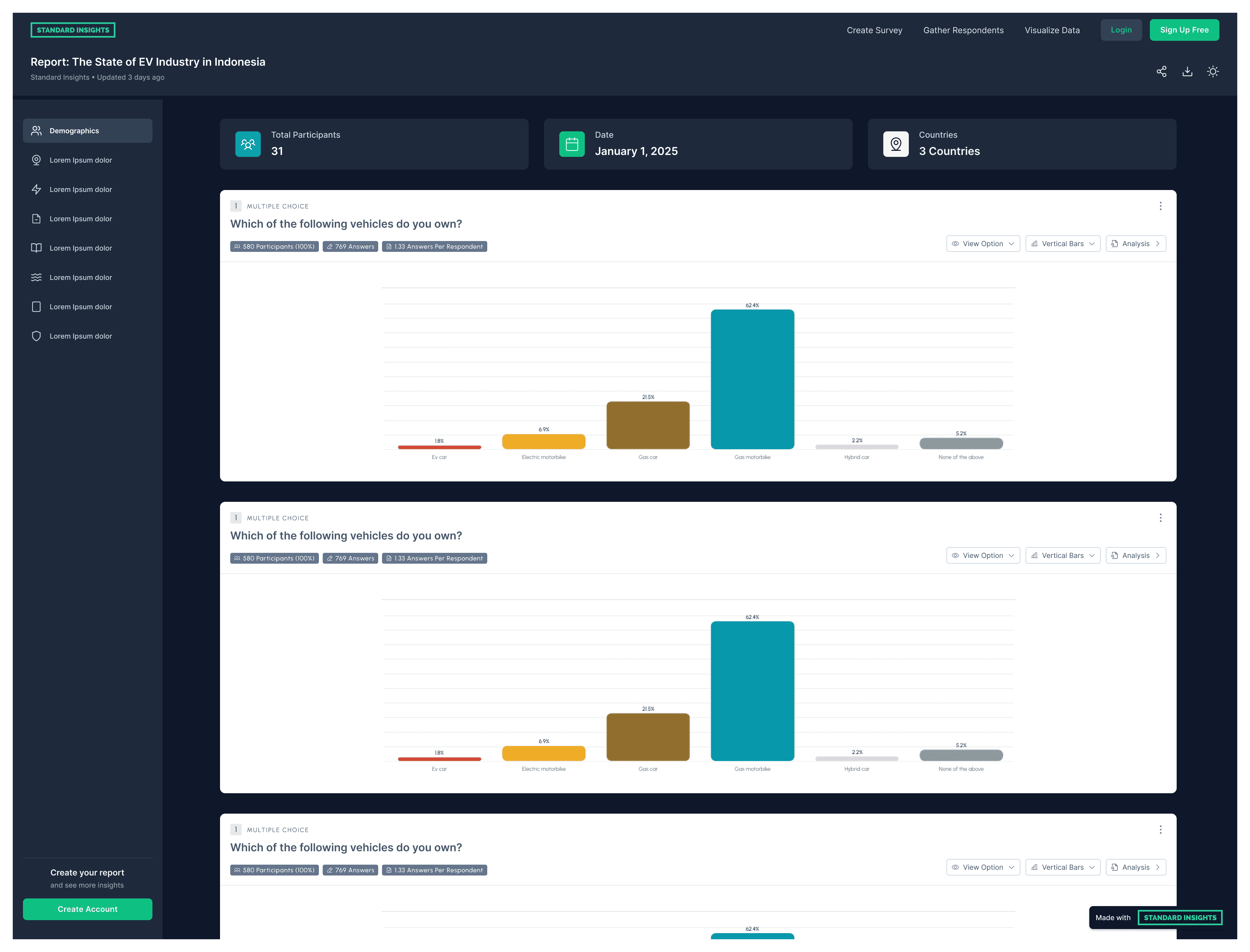Open Analysis for the third chart
The height and width of the screenshot is (952, 1250).
(x=1136, y=867)
